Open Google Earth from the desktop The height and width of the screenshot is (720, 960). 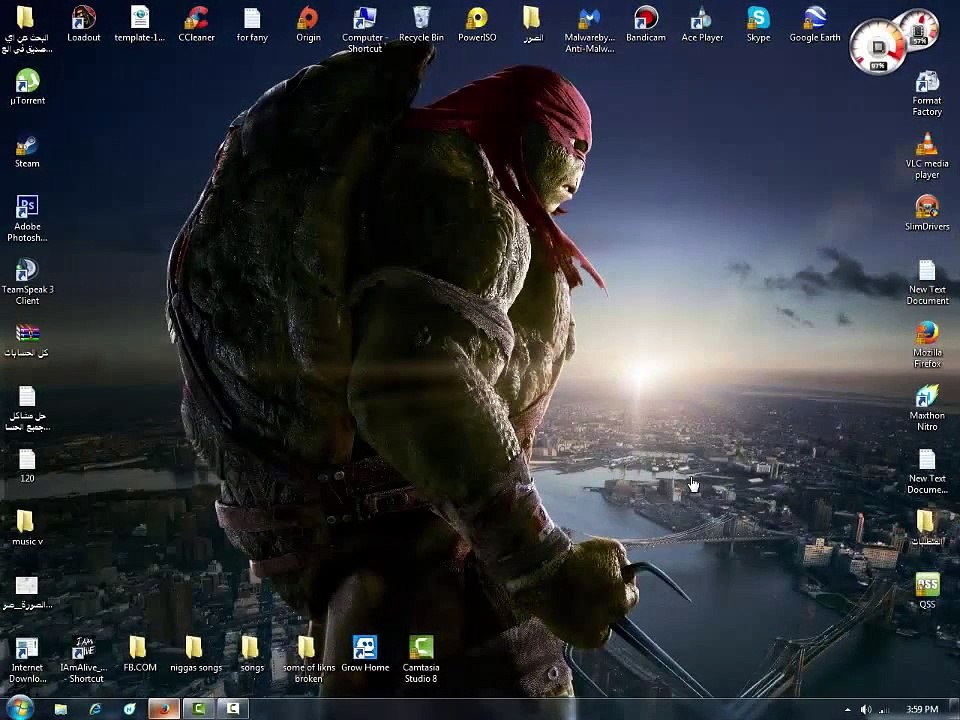point(814,20)
